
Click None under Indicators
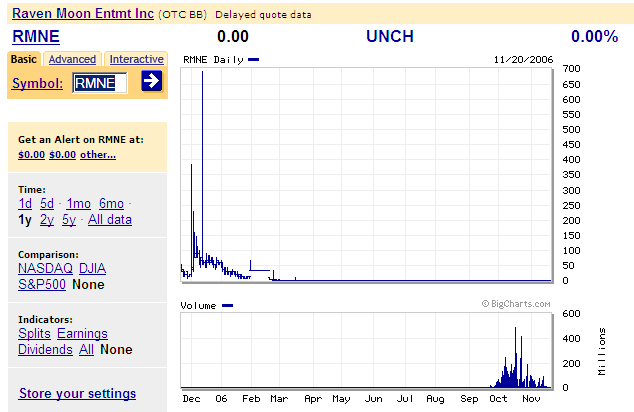pyautogui.click(x=116, y=350)
